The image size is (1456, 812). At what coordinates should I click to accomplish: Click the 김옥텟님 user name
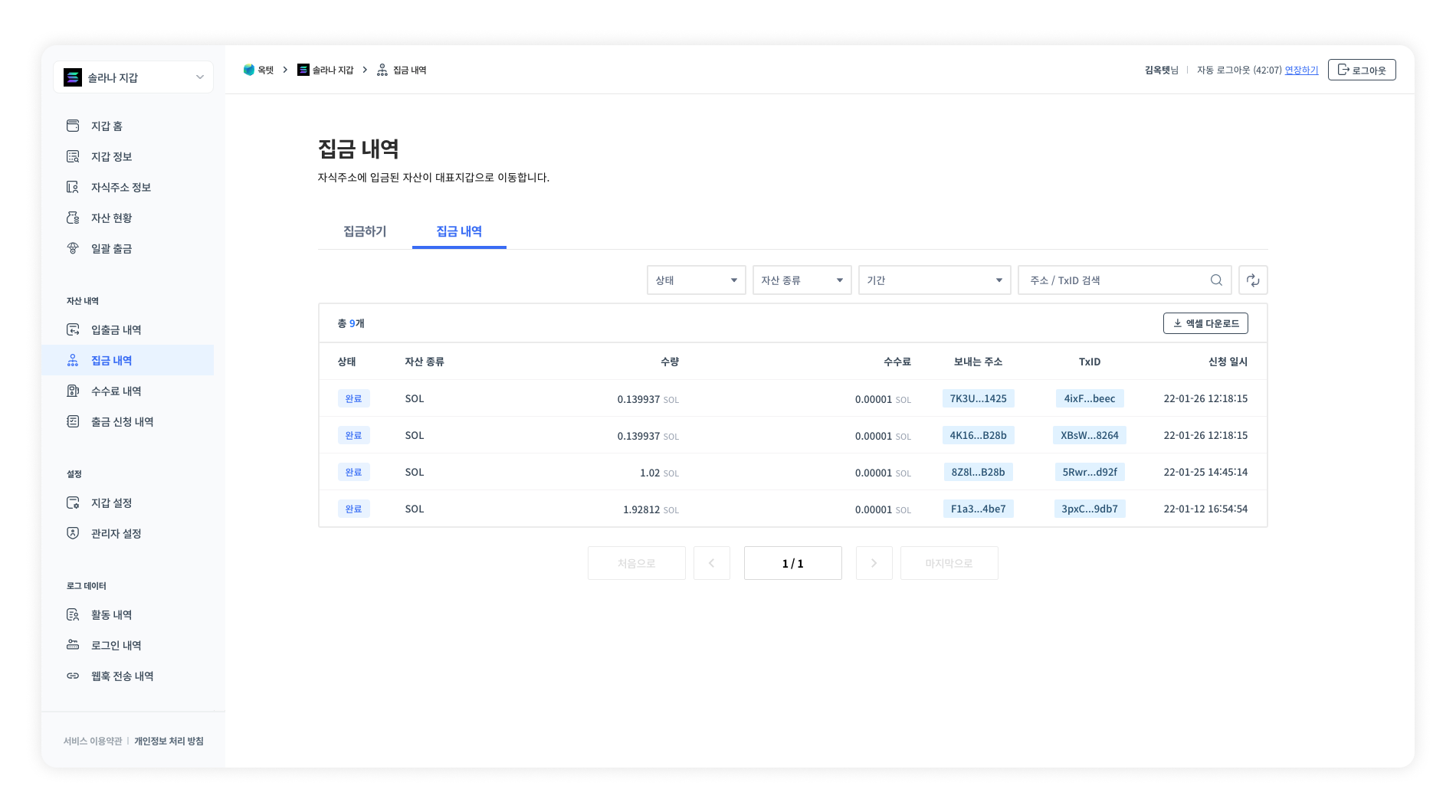click(1162, 70)
